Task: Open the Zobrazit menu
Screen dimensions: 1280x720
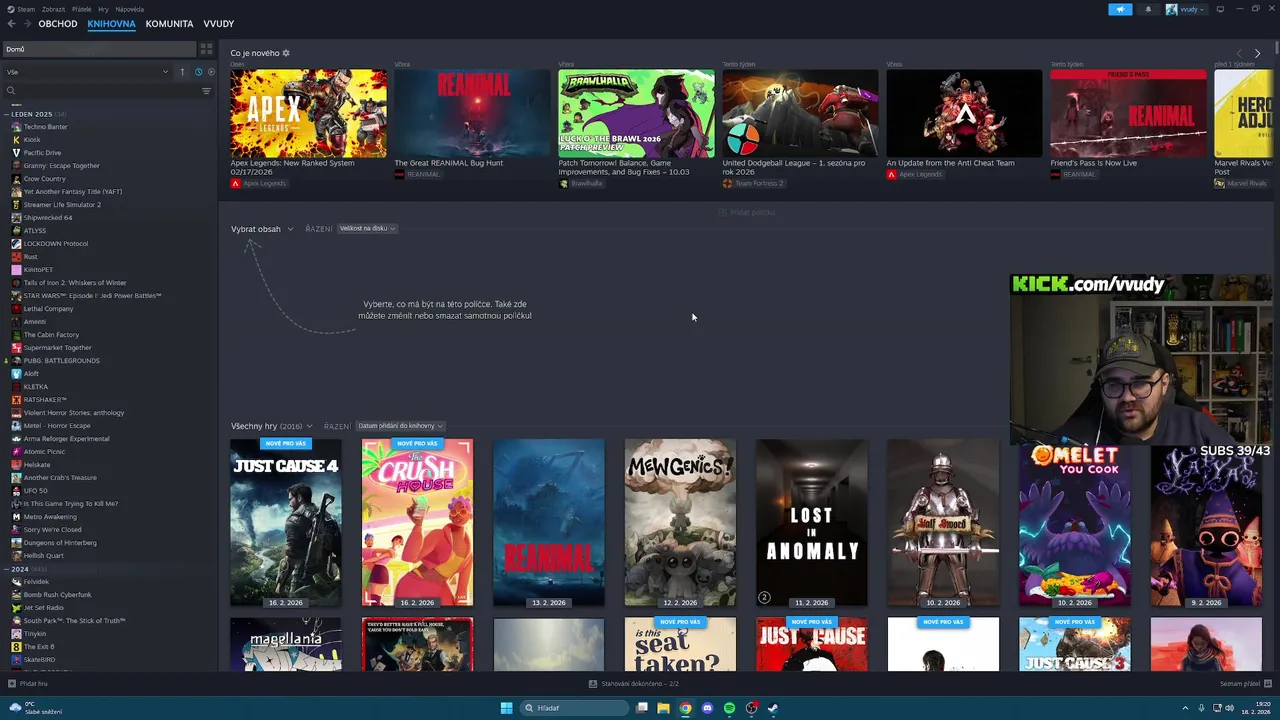Action: pyautogui.click(x=54, y=9)
